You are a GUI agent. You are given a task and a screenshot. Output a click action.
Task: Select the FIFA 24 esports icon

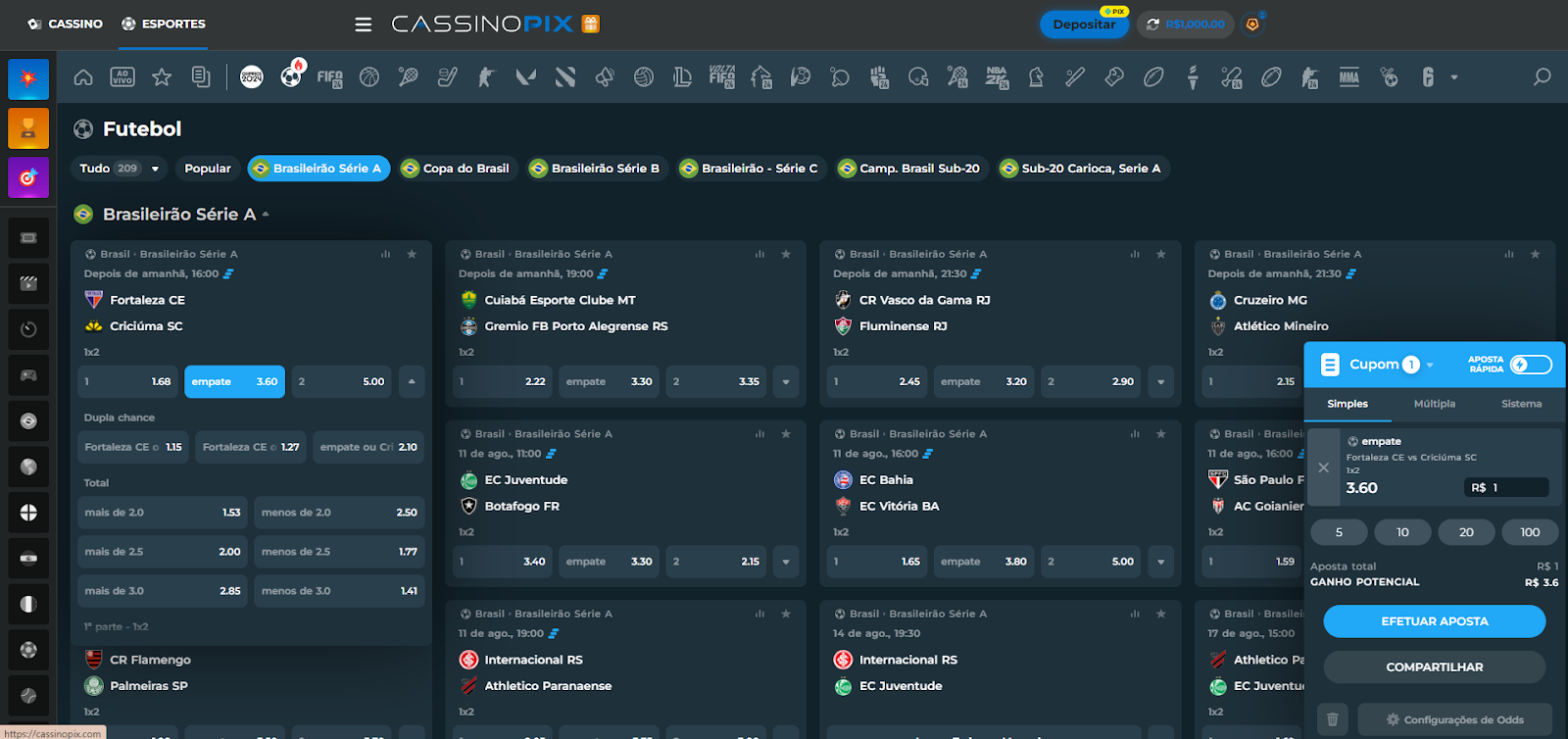click(x=330, y=77)
